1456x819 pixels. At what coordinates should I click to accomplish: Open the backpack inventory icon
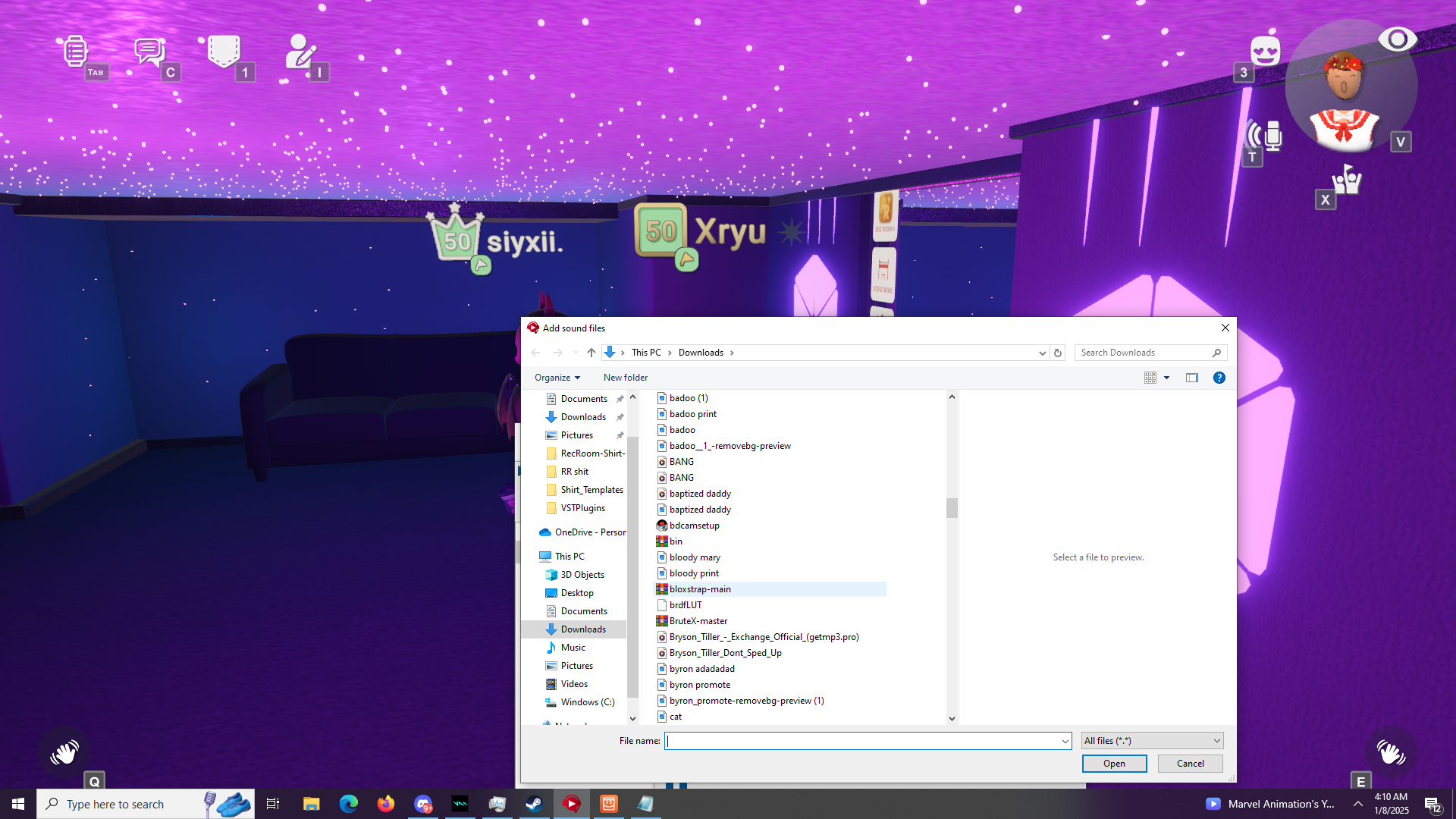(x=224, y=51)
